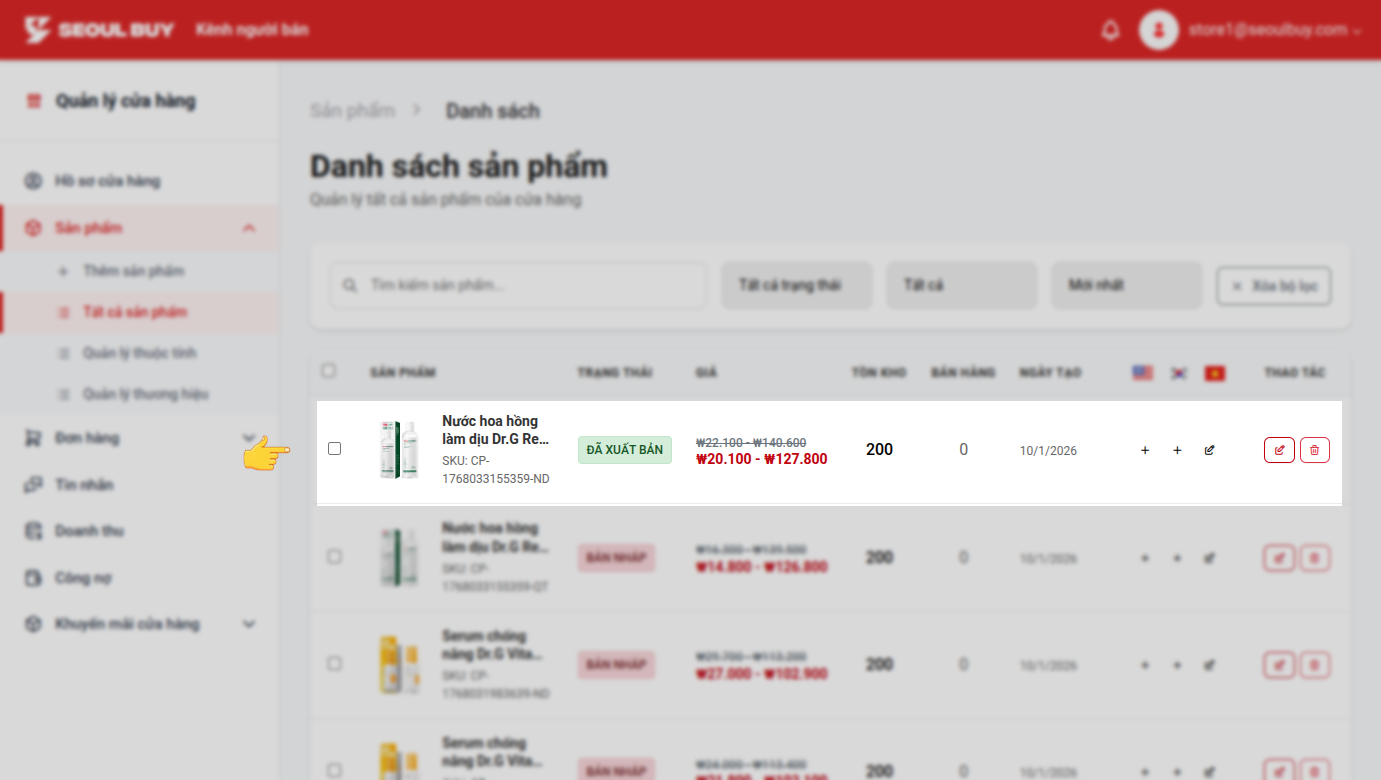The width and height of the screenshot is (1381, 780).
Task: Click the Vietnamese translation edit icon in first row
Action: (1209, 450)
